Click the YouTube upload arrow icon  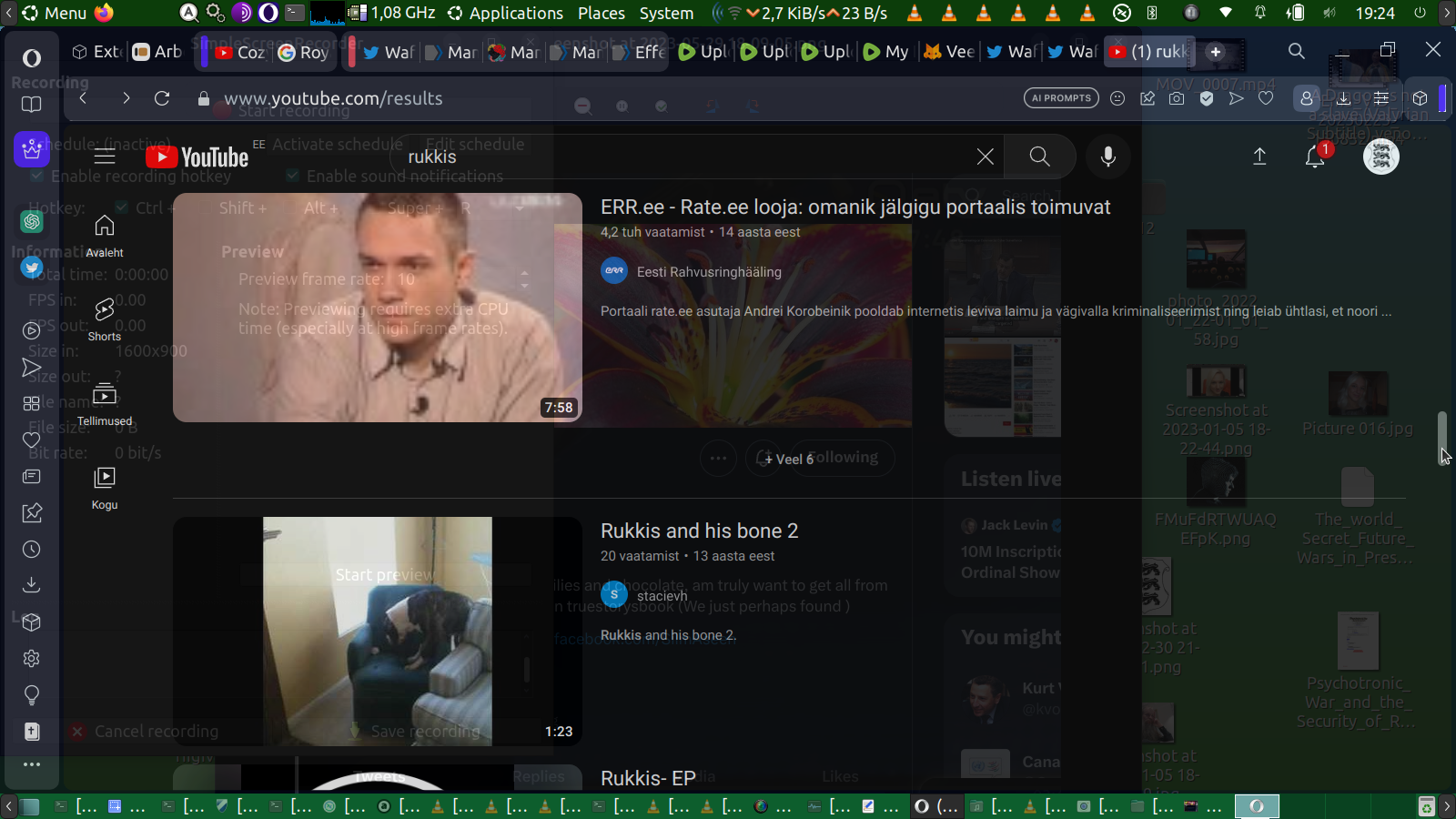1259,157
